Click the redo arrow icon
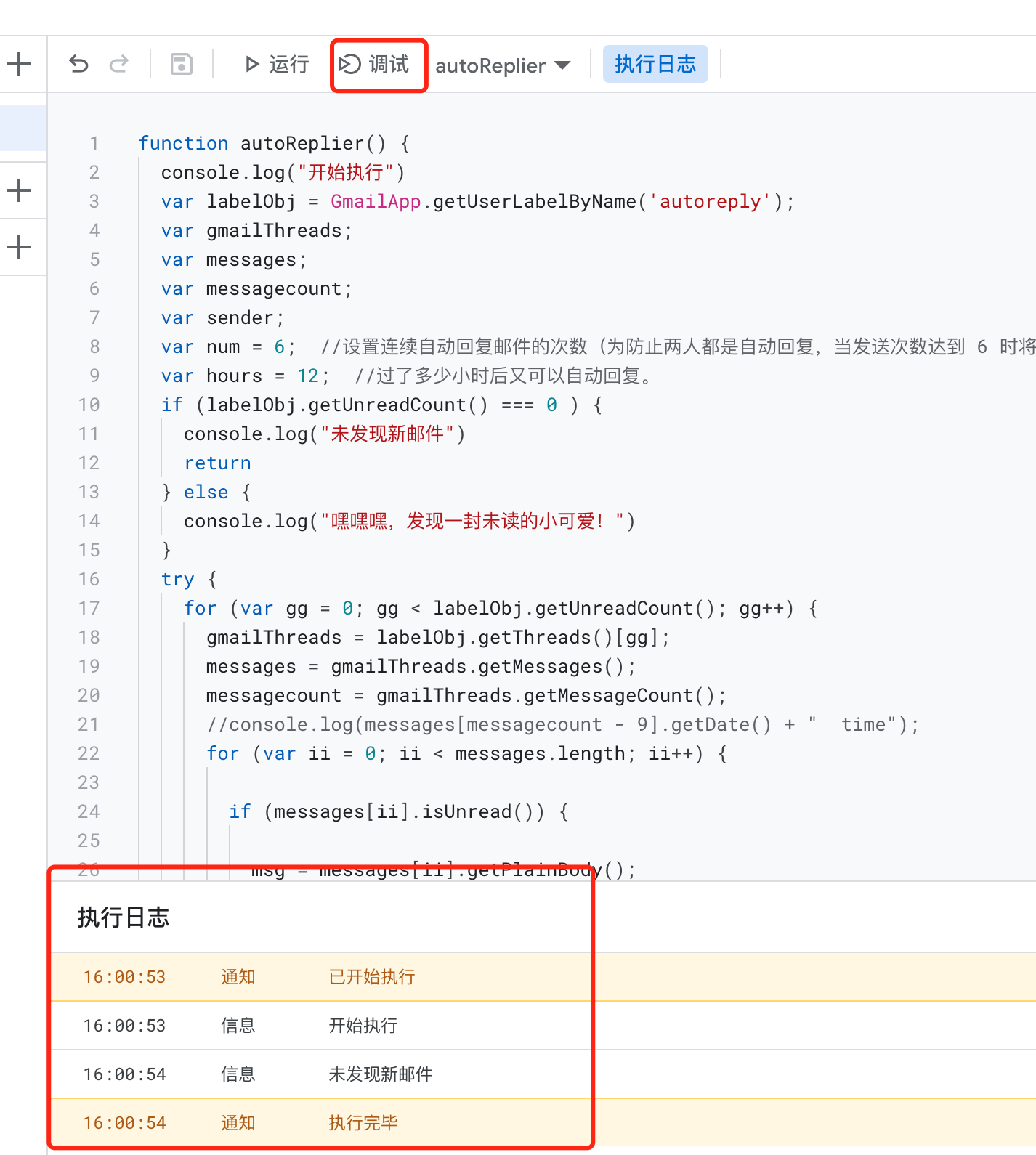This screenshot has width=1036, height=1155. (x=118, y=65)
